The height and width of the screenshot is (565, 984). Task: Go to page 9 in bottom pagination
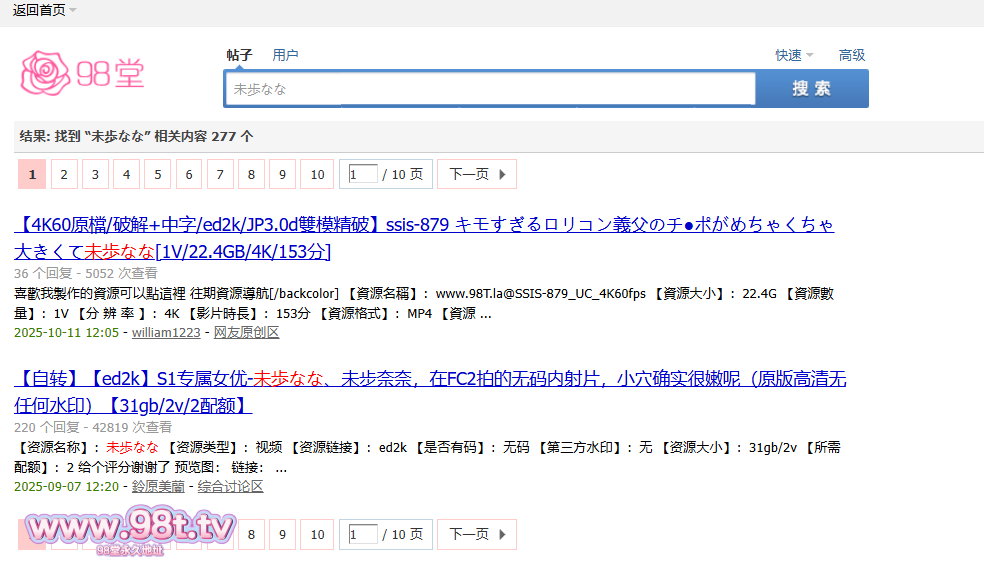pos(282,534)
